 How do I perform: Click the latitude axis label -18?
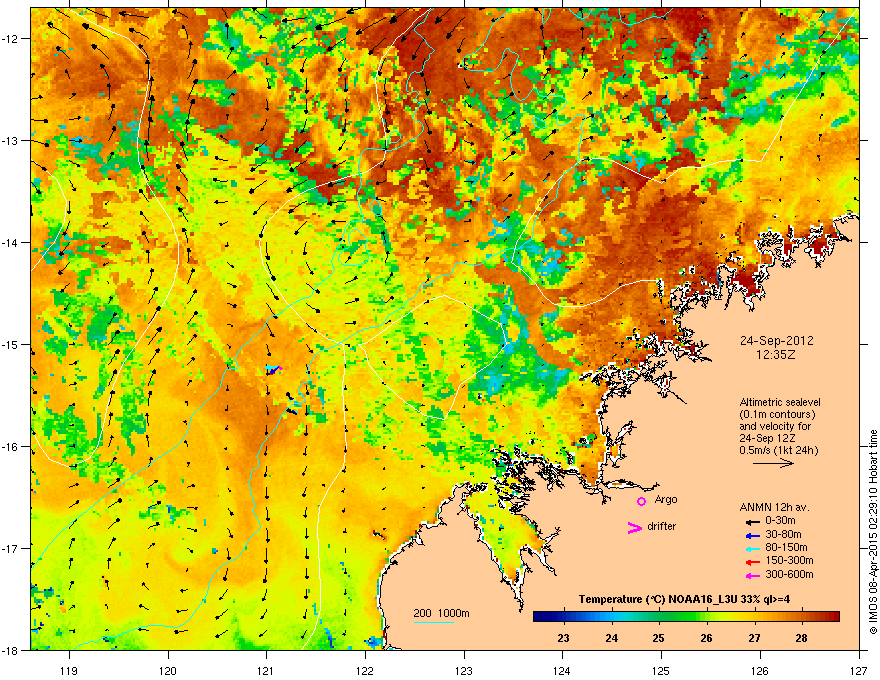pyautogui.click(x=11, y=650)
